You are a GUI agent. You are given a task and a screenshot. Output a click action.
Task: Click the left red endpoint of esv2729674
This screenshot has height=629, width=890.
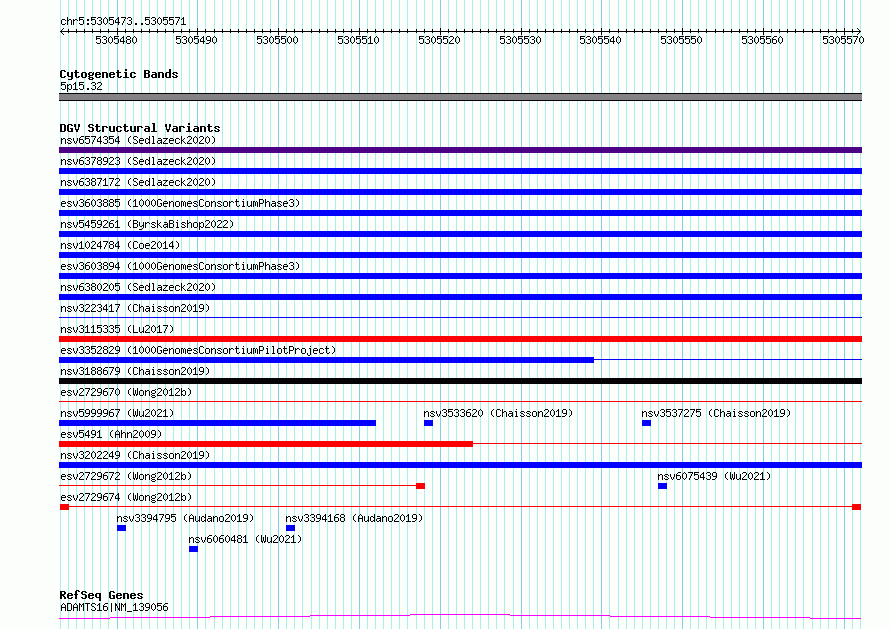point(64,507)
